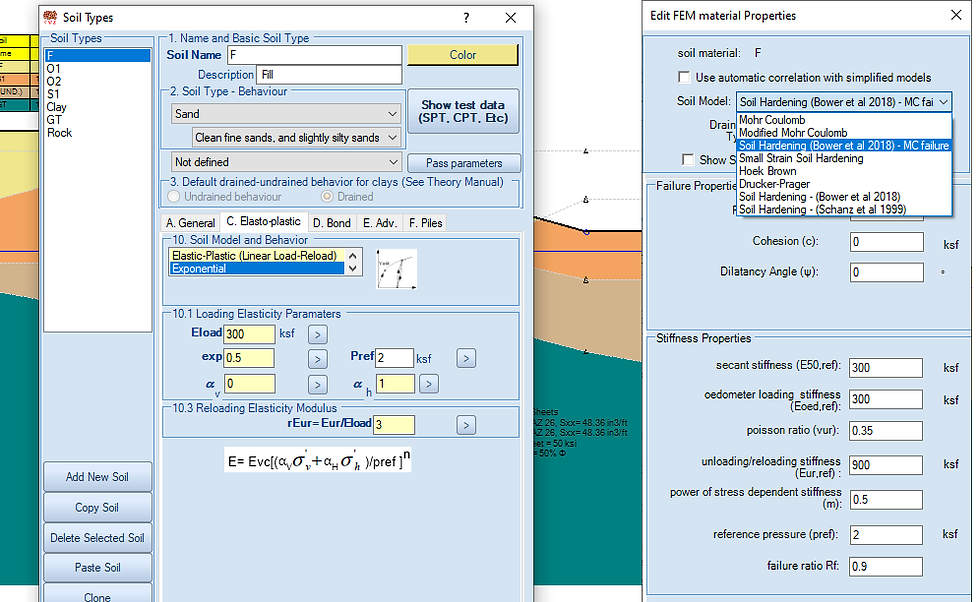The width and height of the screenshot is (980, 602).
Task: Select the Drained radio button
Action: coord(327,196)
